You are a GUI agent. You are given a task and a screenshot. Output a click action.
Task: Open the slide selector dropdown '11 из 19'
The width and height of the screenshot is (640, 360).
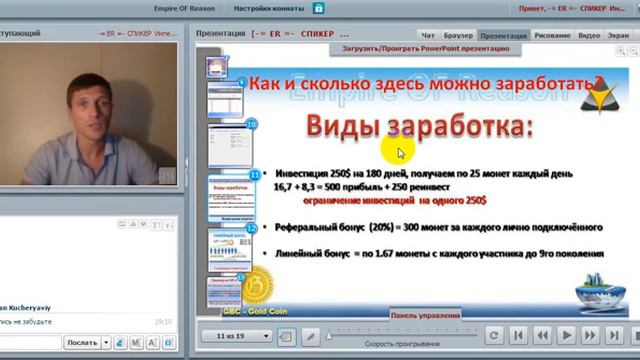coord(237,336)
